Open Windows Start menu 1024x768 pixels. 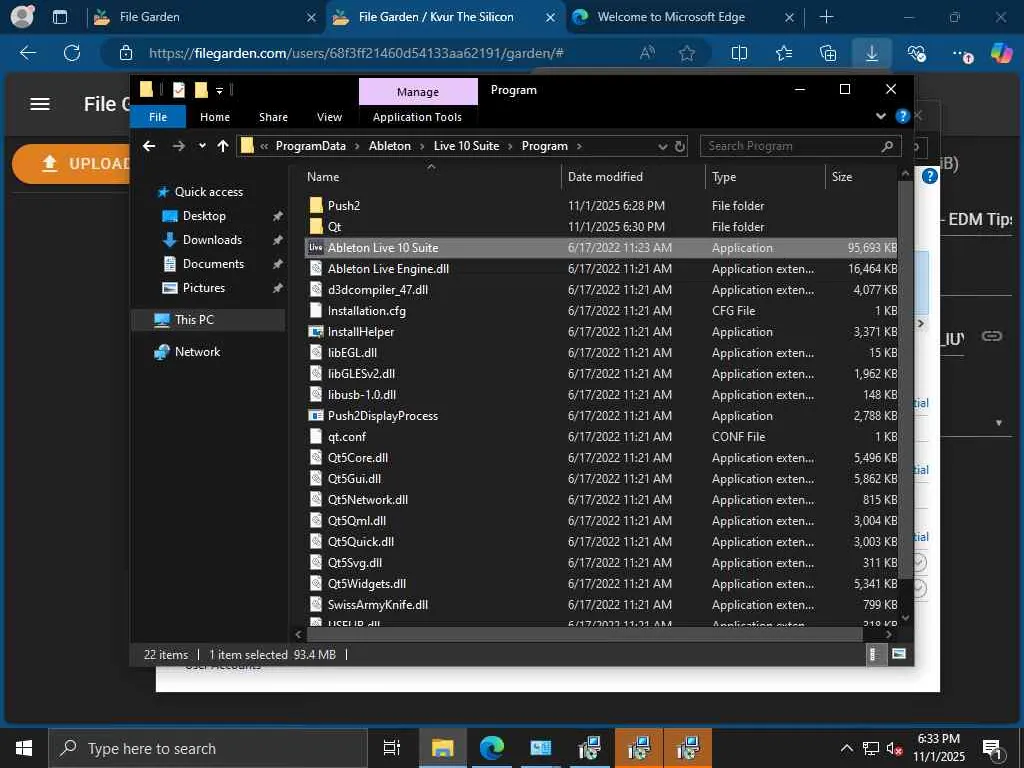pos(24,748)
